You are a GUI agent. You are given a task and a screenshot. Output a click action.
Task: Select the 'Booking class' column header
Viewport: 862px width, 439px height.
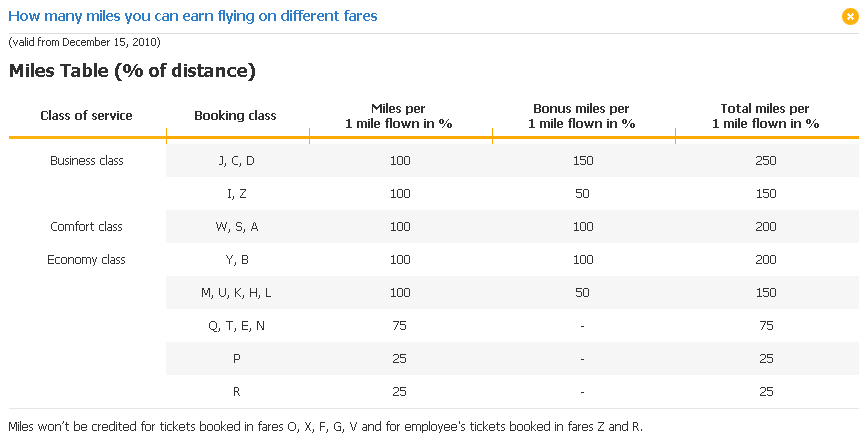pos(235,116)
